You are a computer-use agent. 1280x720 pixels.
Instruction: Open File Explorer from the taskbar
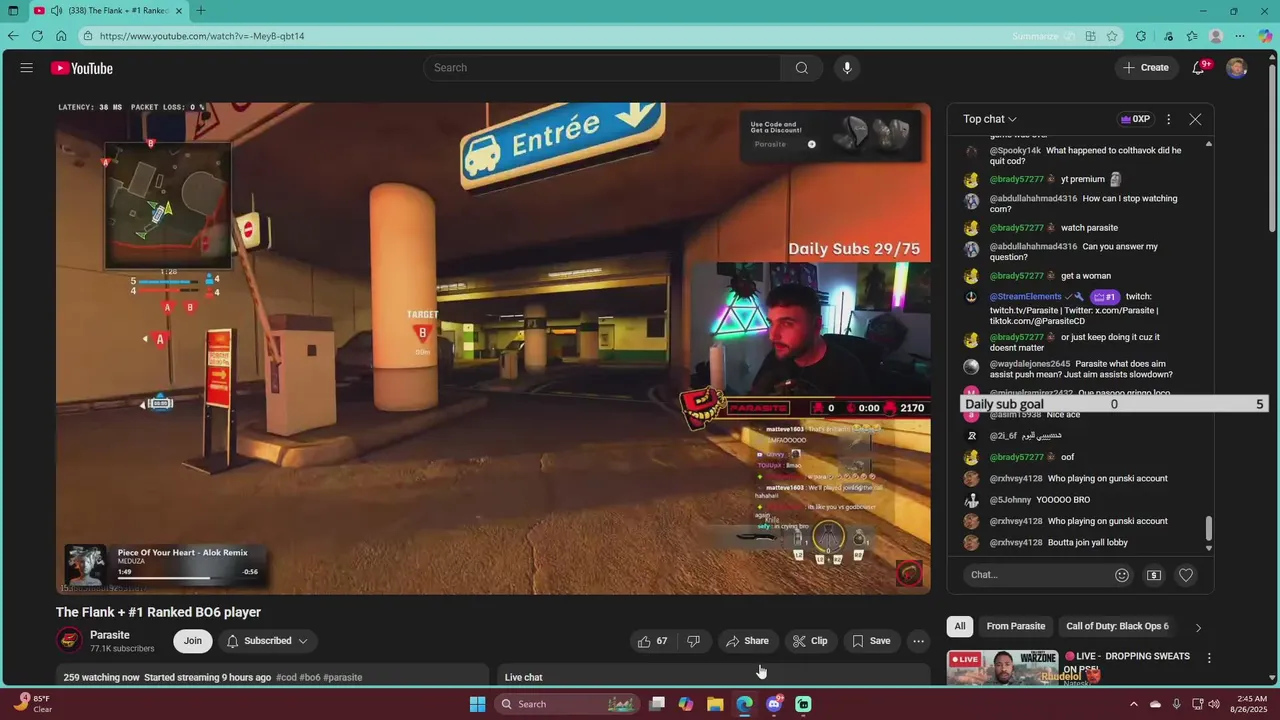click(715, 704)
